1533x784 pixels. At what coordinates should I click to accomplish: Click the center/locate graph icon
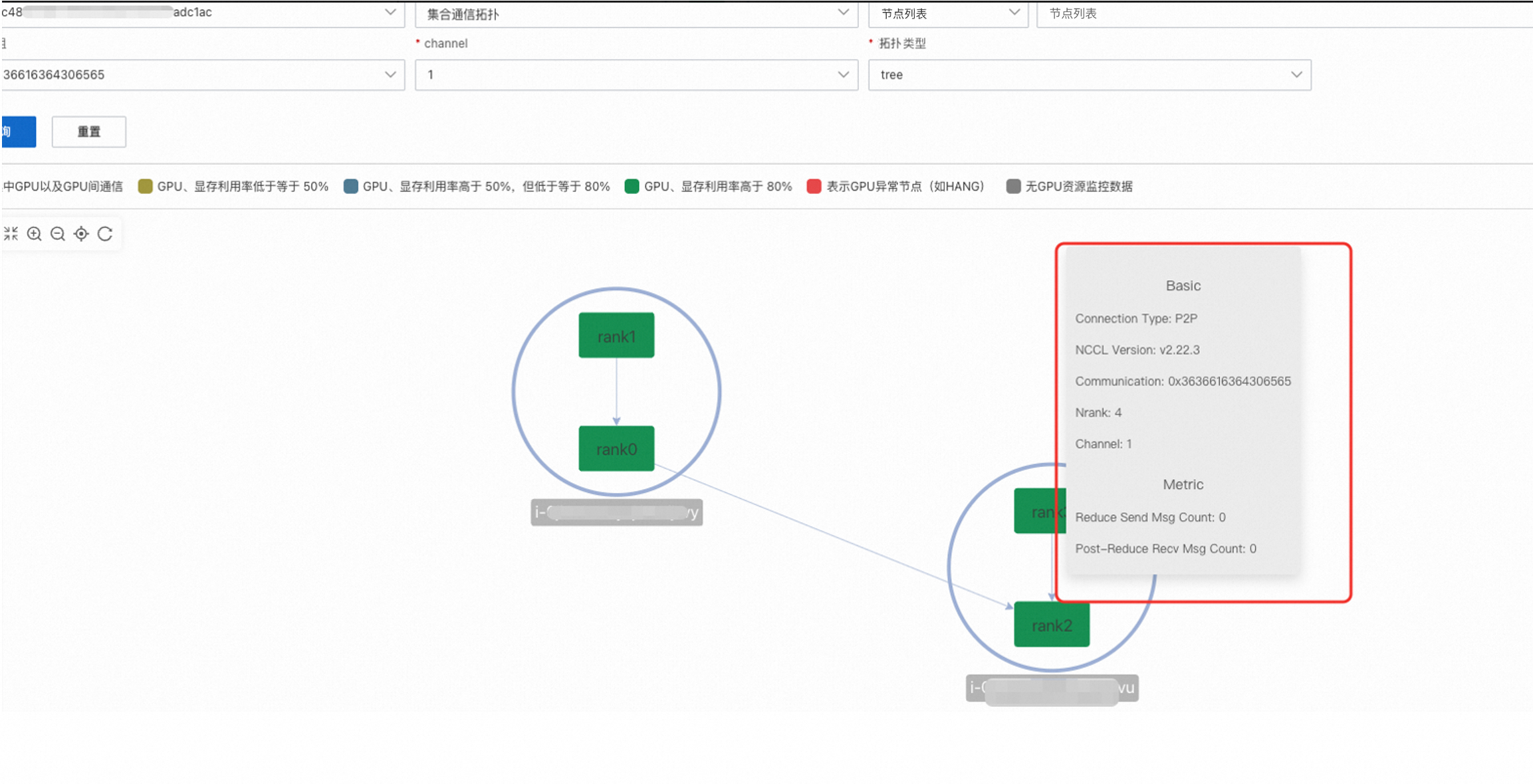81,234
